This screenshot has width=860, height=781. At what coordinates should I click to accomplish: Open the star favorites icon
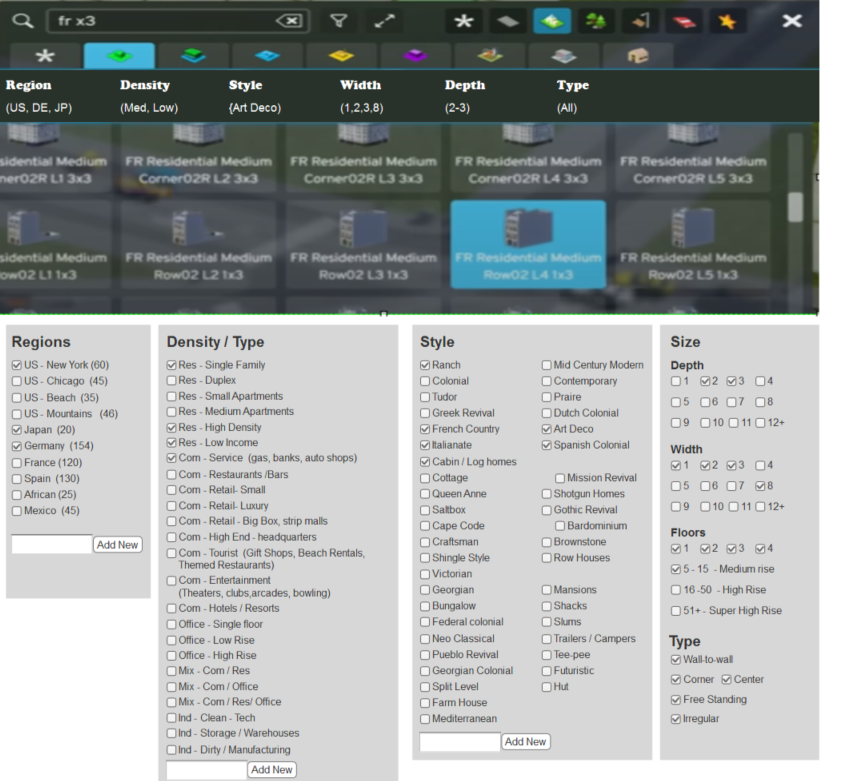[727, 21]
